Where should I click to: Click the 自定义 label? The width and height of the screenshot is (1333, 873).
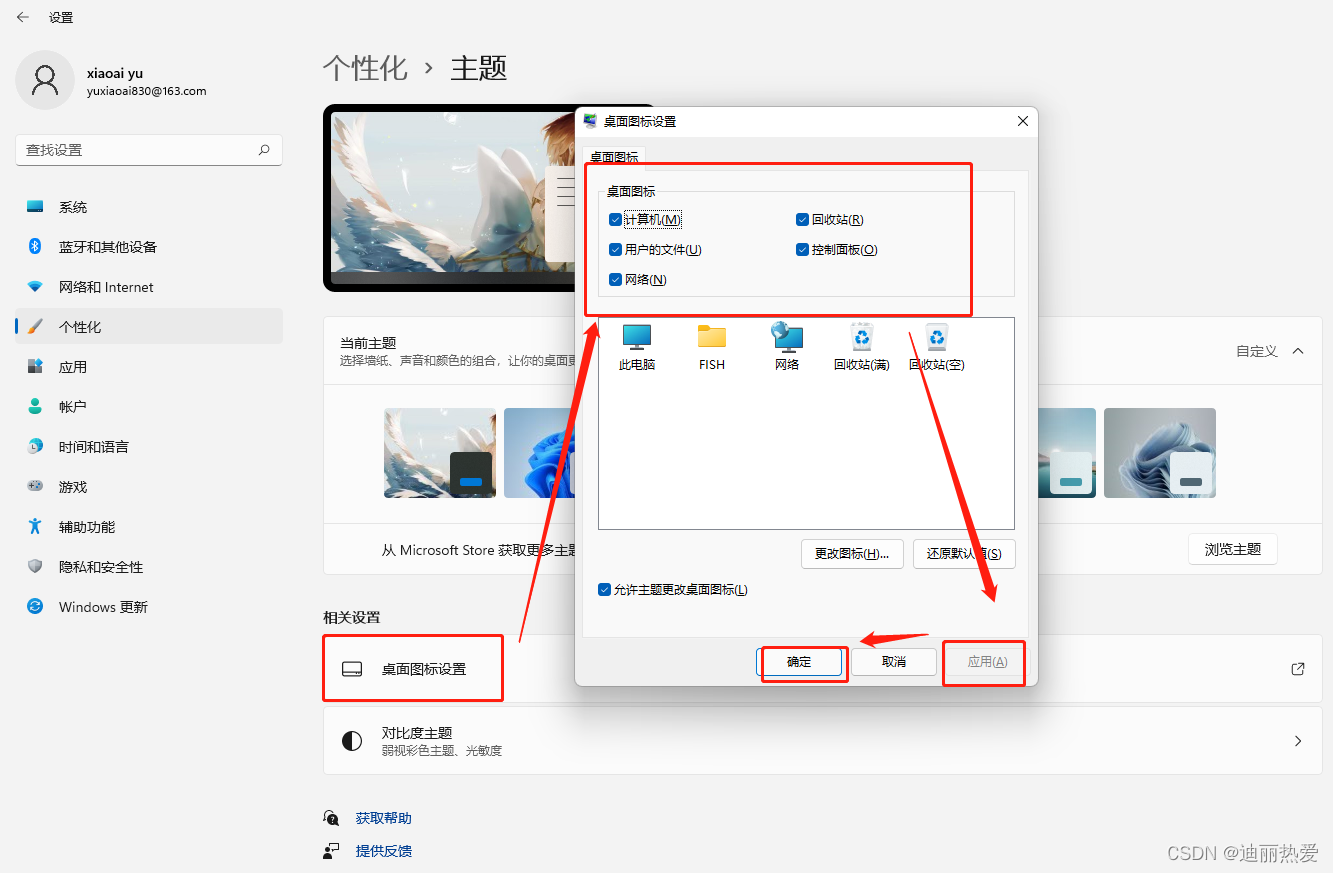click(1257, 351)
